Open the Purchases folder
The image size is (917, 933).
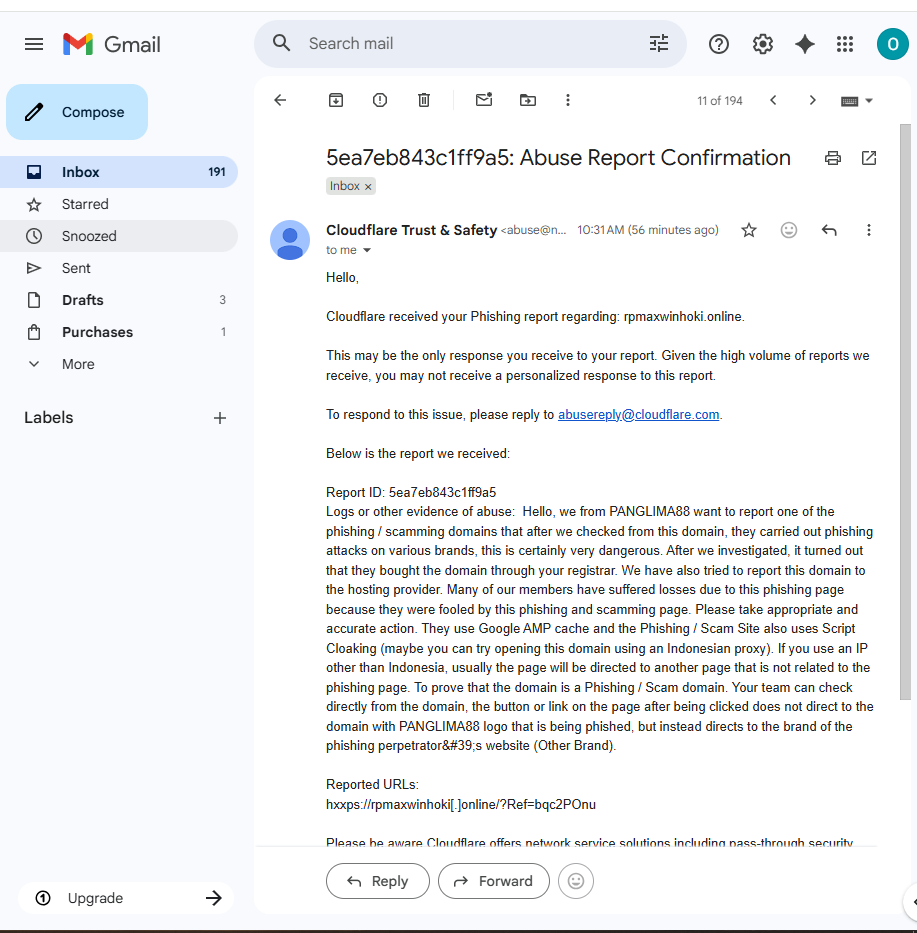tap(119, 332)
